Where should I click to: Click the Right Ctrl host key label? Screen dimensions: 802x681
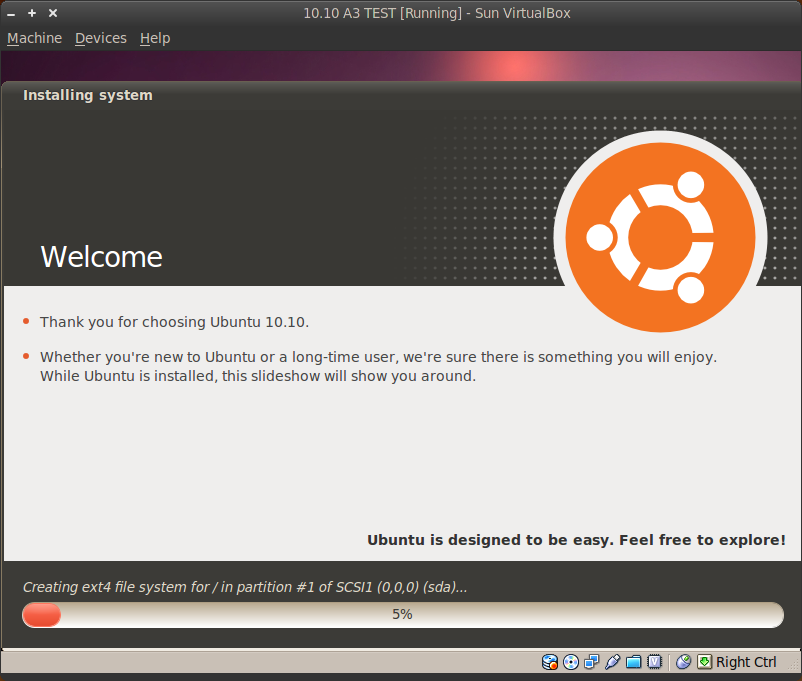pyautogui.click(x=746, y=662)
